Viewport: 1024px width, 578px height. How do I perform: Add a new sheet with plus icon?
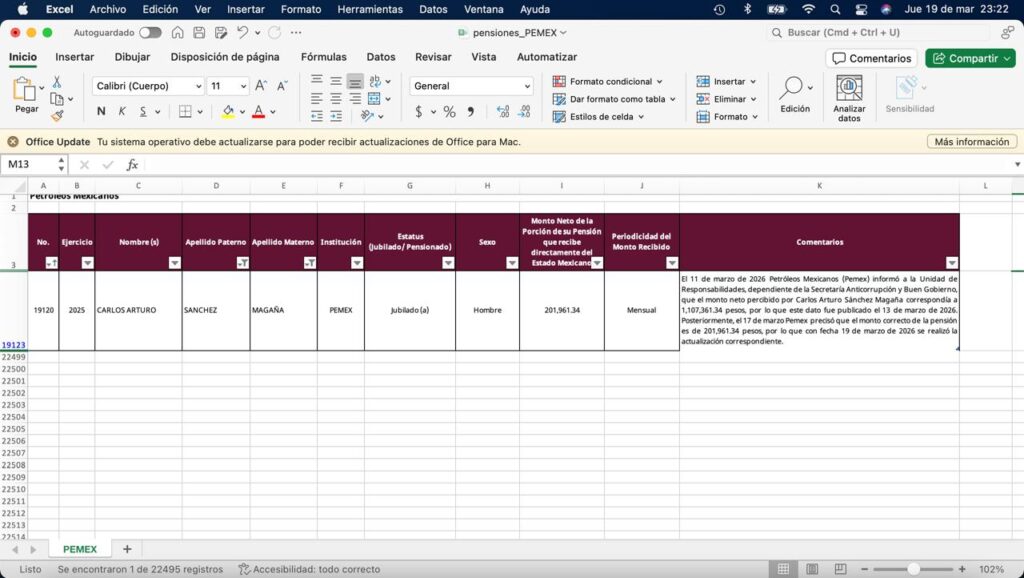coord(127,549)
